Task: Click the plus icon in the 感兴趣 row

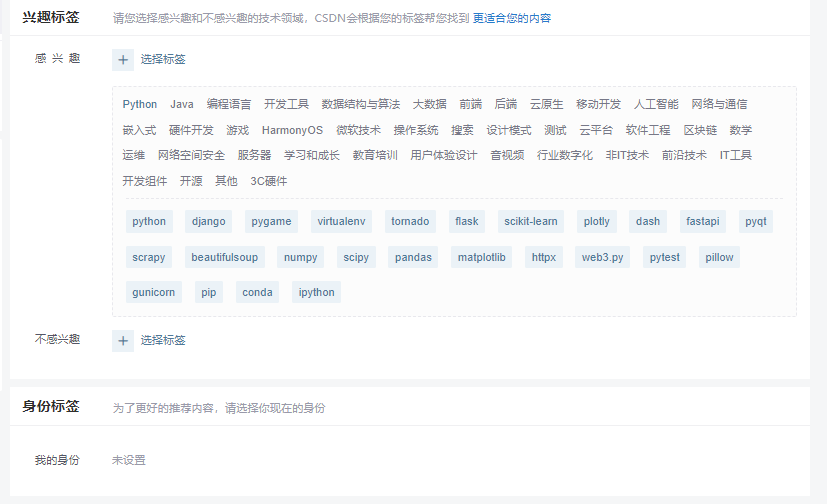Action: pyautogui.click(x=123, y=60)
